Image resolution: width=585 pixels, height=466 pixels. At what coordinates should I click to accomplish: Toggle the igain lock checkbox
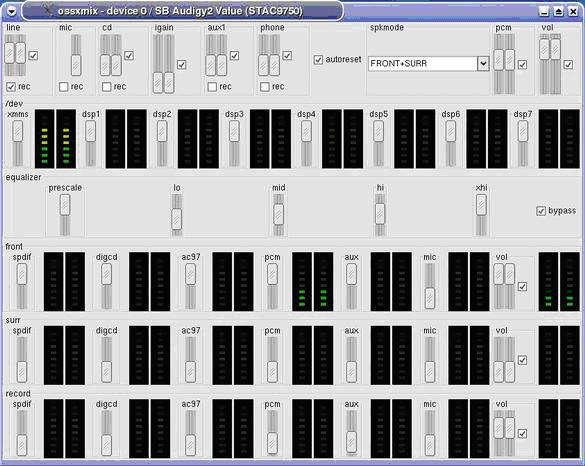(x=182, y=65)
